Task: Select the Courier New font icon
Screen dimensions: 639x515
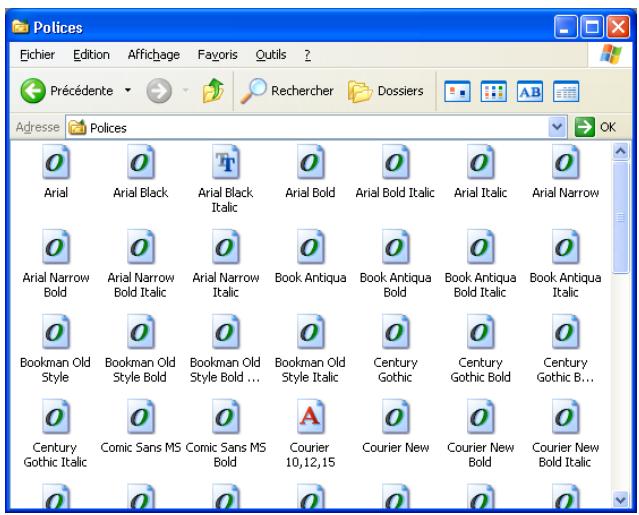Action: pyautogui.click(x=395, y=416)
